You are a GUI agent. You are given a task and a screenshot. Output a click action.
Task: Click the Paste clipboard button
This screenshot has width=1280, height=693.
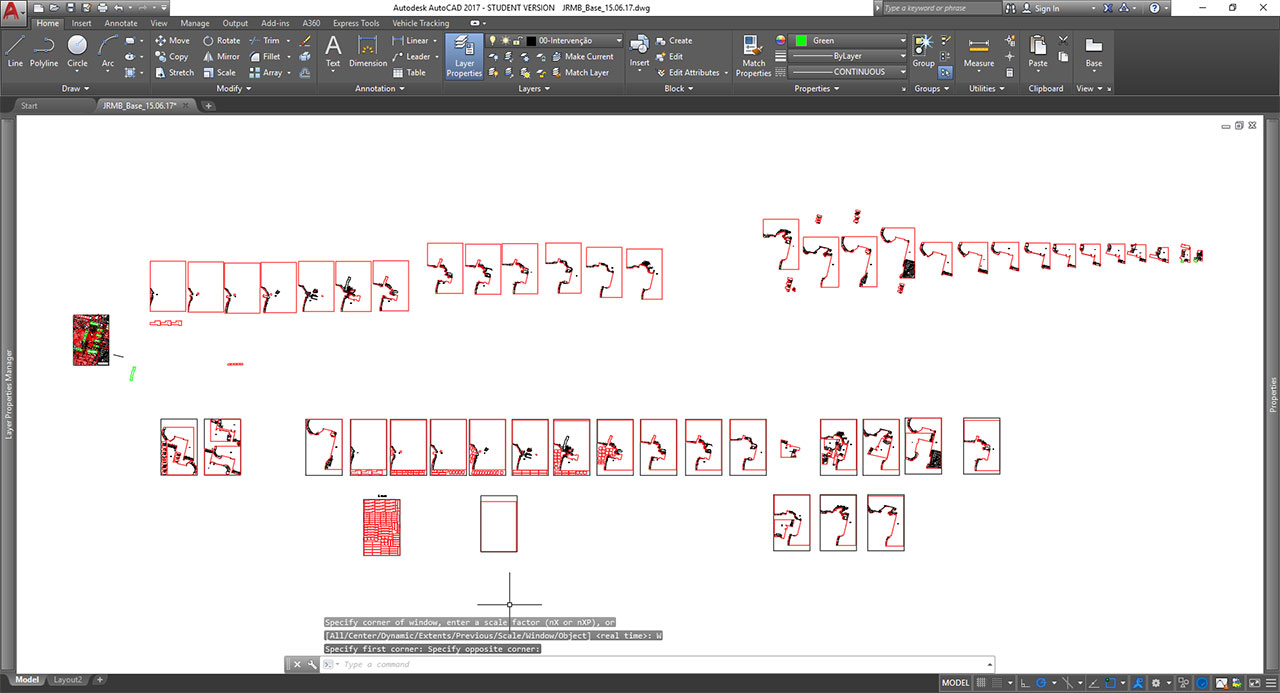pyautogui.click(x=1038, y=51)
